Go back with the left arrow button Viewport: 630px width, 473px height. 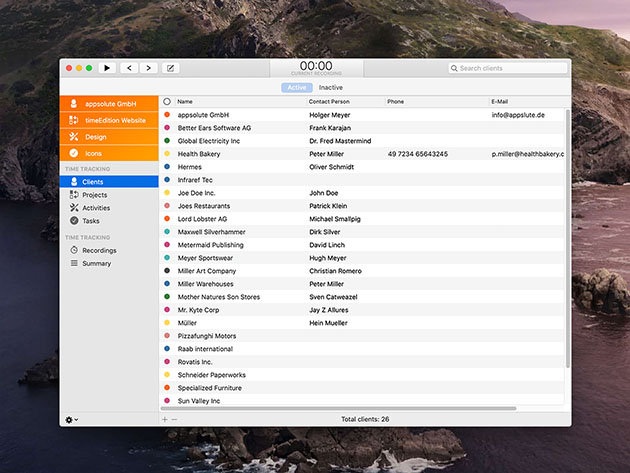(129, 68)
